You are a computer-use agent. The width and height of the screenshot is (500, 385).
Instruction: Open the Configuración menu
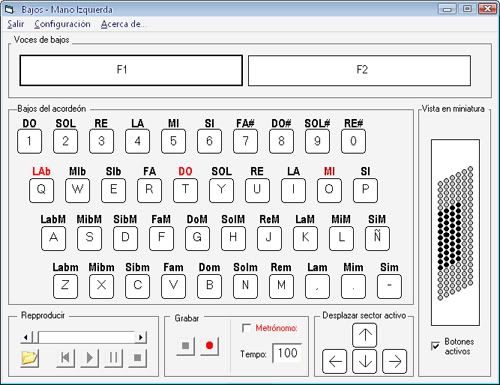[x=62, y=24]
